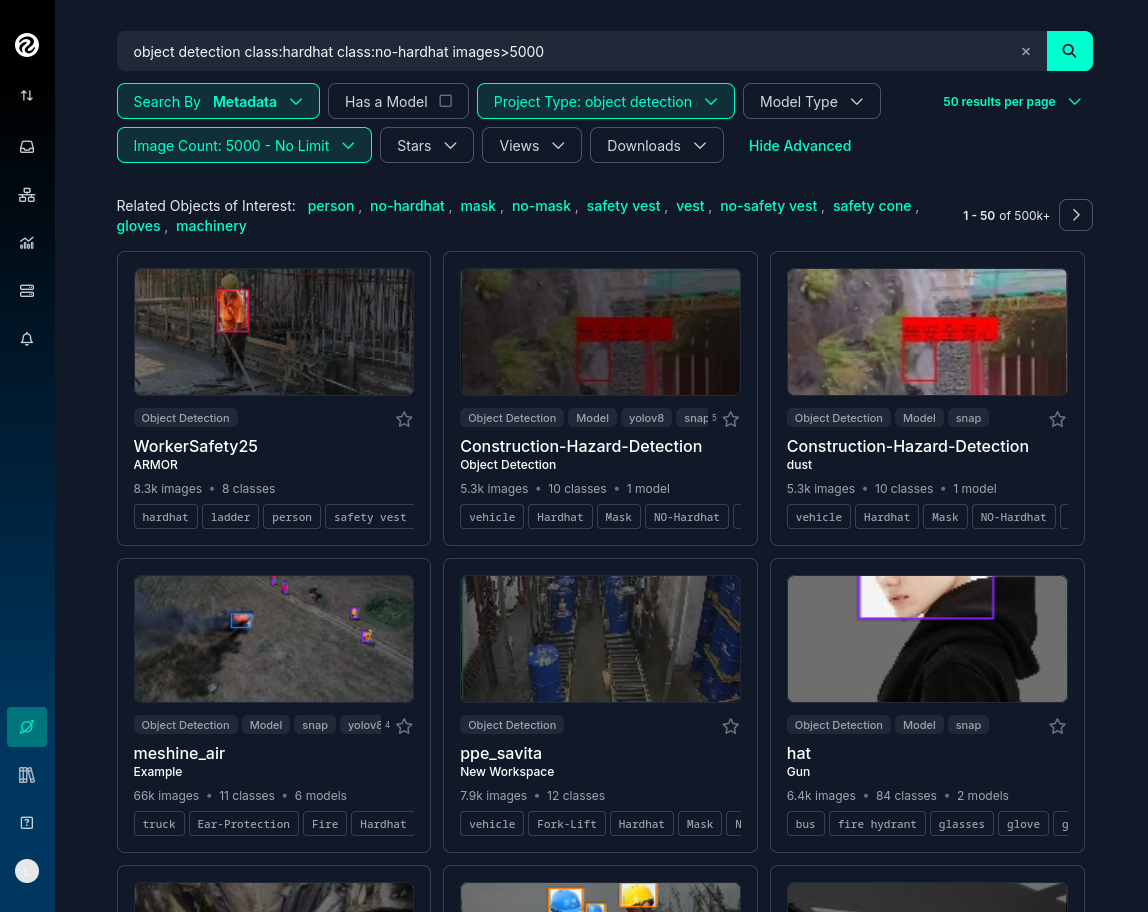Change the 50 results per page dropdown
This screenshot has height=912, width=1148.
pyautogui.click(x=1012, y=102)
